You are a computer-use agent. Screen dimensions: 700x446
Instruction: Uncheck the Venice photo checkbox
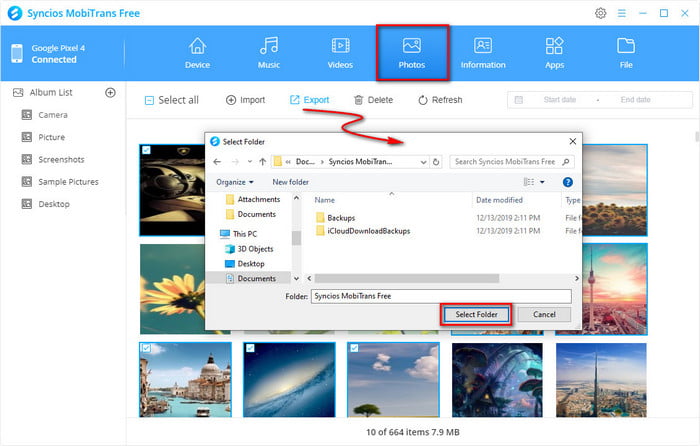pyautogui.click(x=146, y=348)
